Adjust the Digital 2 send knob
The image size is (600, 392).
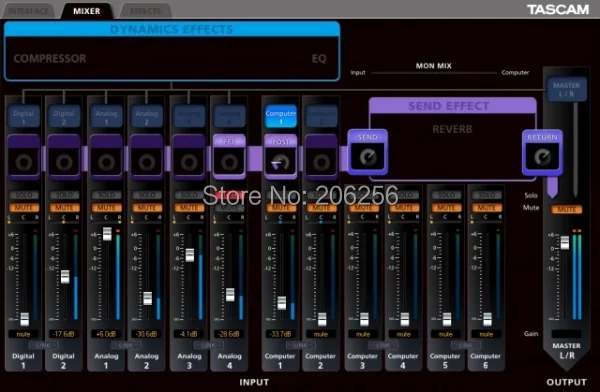click(64, 162)
